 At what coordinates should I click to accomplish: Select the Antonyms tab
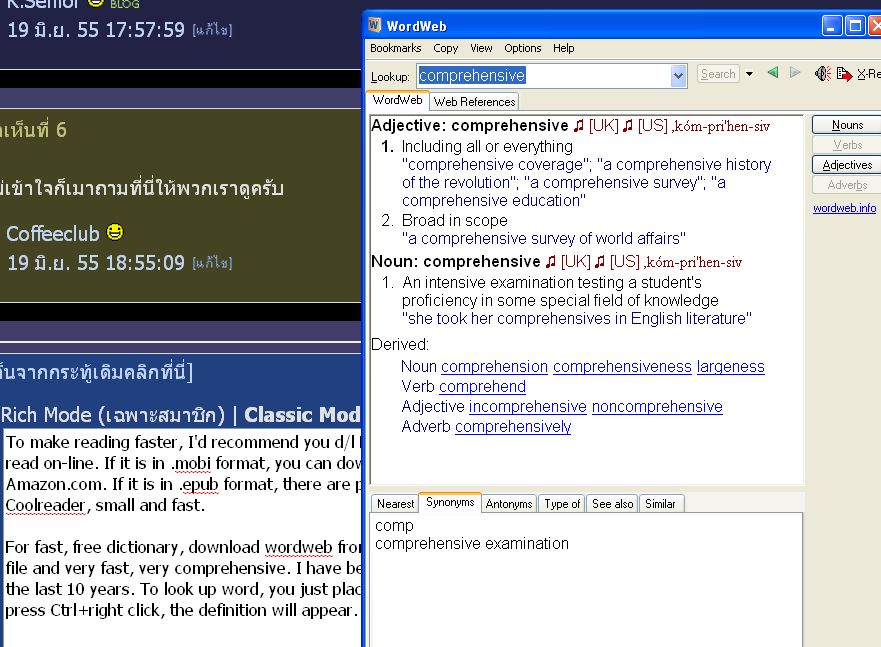508,504
